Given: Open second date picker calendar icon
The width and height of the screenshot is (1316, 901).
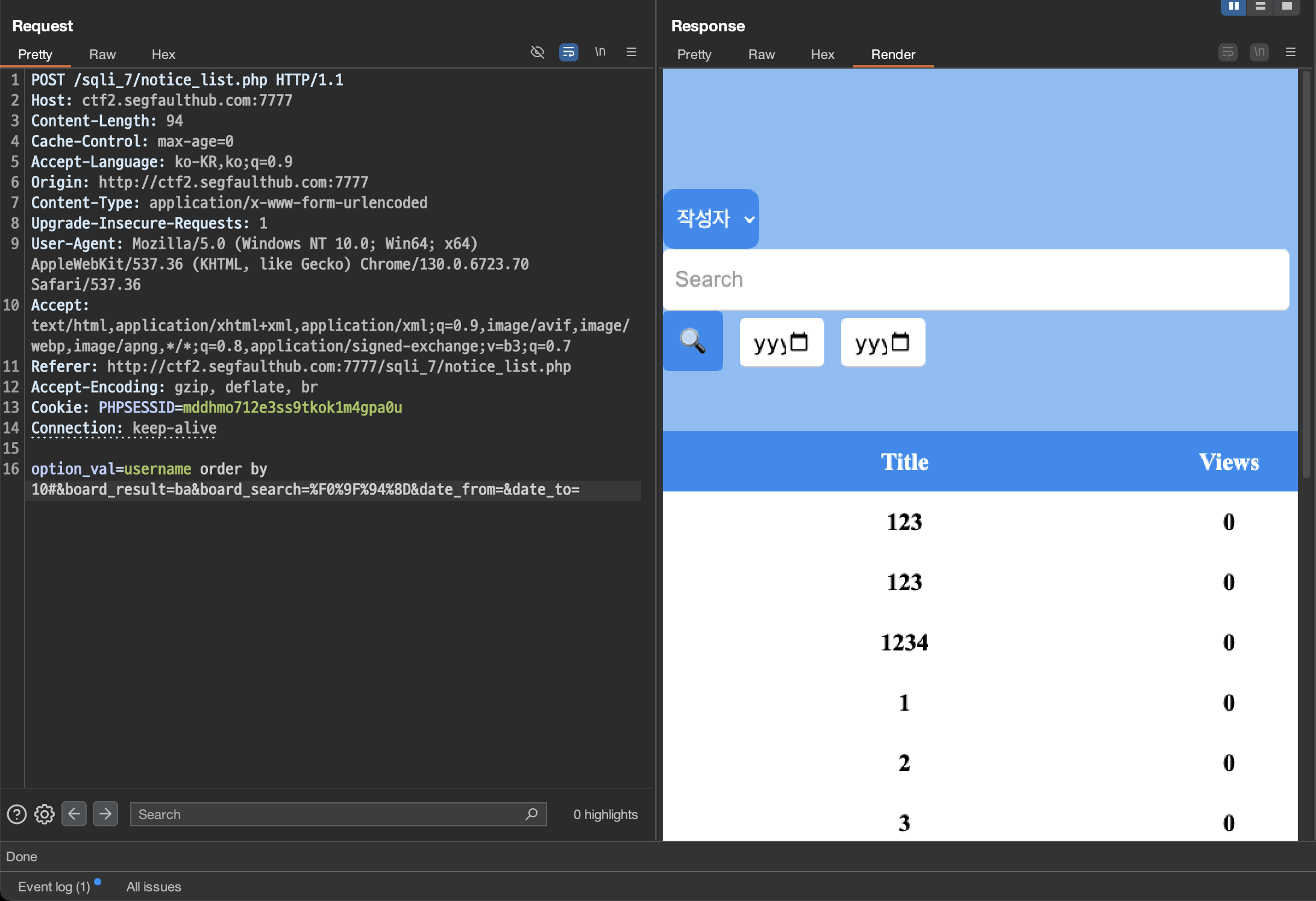Looking at the screenshot, I should point(900,342).
